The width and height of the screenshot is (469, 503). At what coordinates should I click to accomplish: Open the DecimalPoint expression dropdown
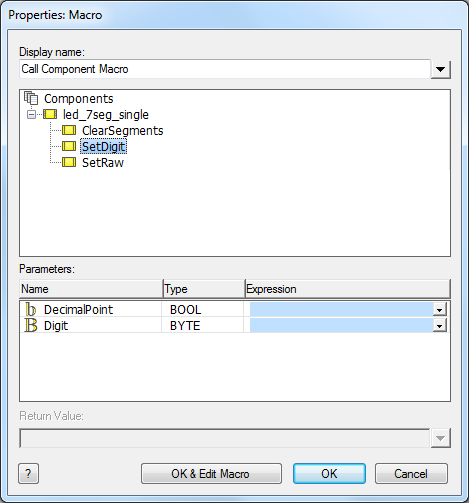point(440,310)
